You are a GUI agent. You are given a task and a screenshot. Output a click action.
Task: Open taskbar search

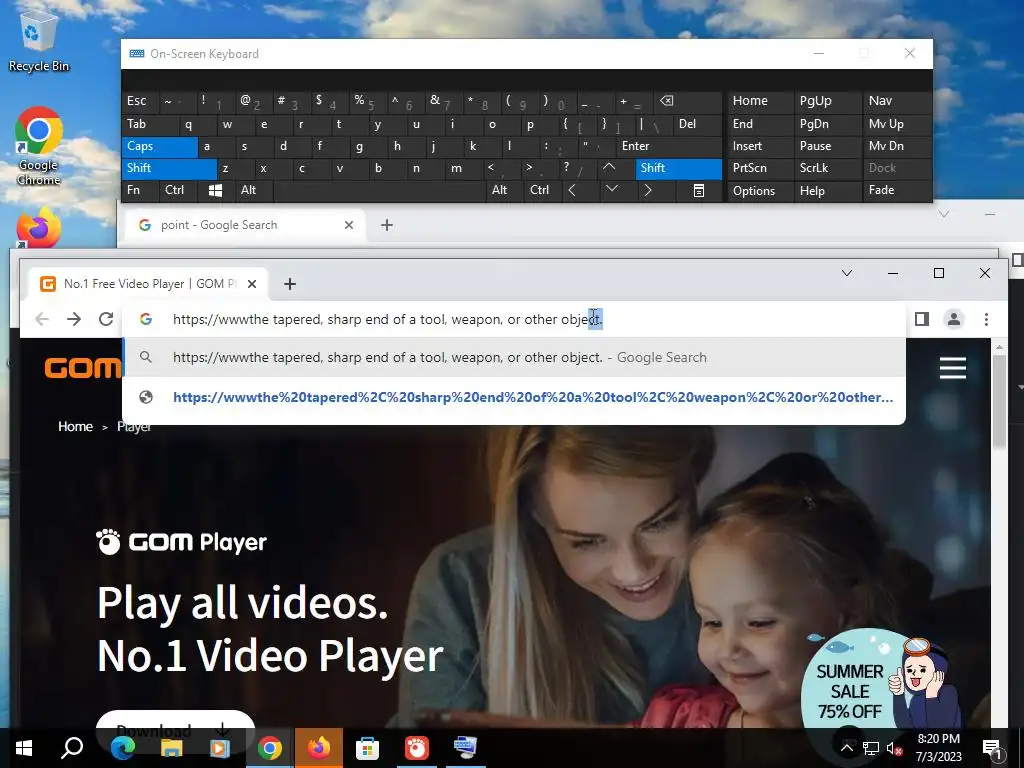point(72,748)
